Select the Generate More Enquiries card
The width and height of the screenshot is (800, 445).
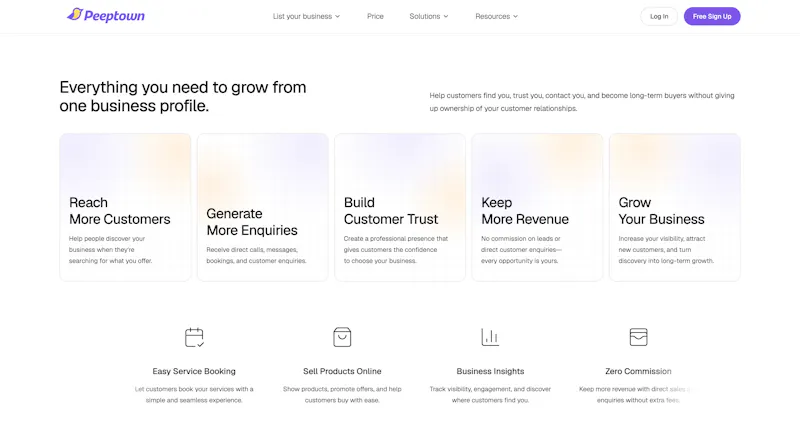pos(263,207)
